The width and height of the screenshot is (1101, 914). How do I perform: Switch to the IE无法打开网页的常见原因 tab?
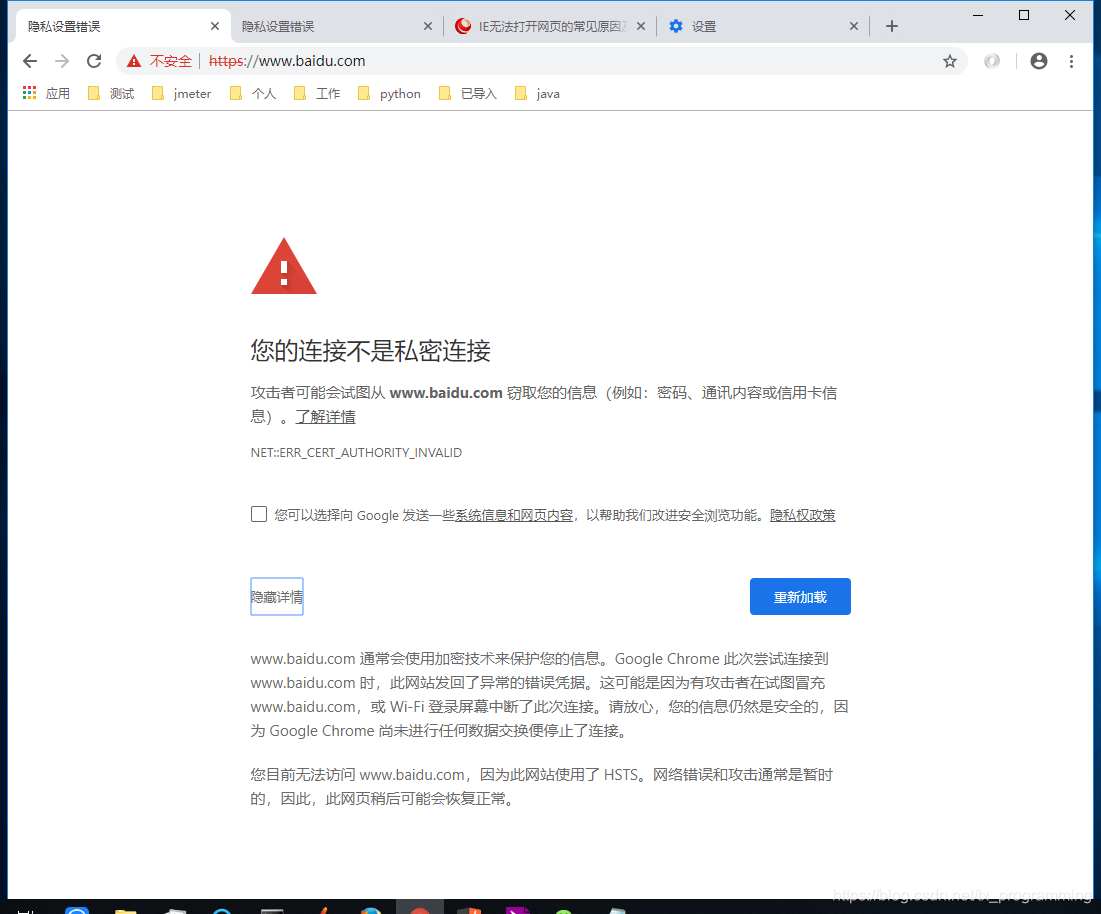pos(550,27)
